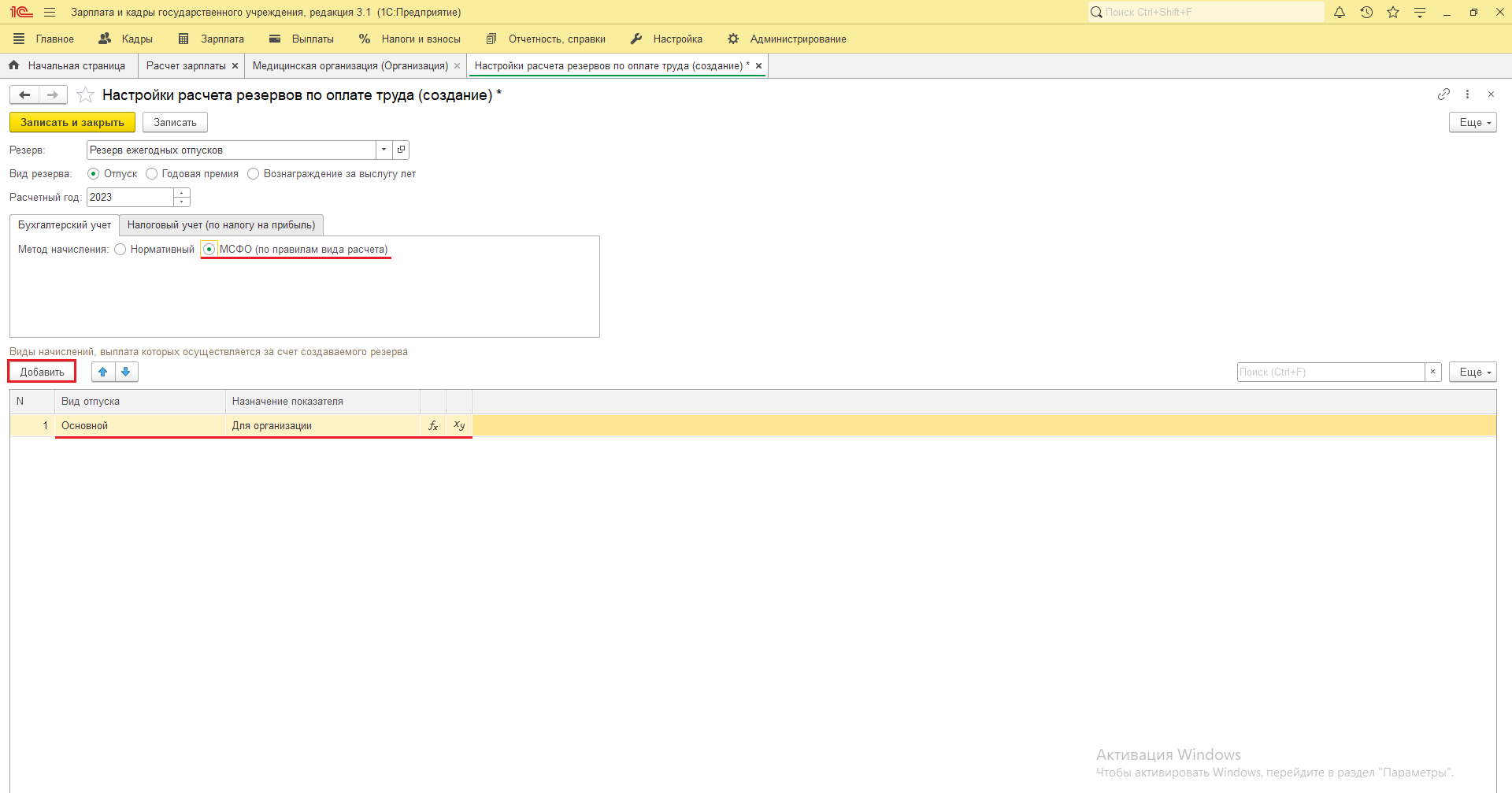Click the fx formula icon in row 1

click(x=433, y=425)
